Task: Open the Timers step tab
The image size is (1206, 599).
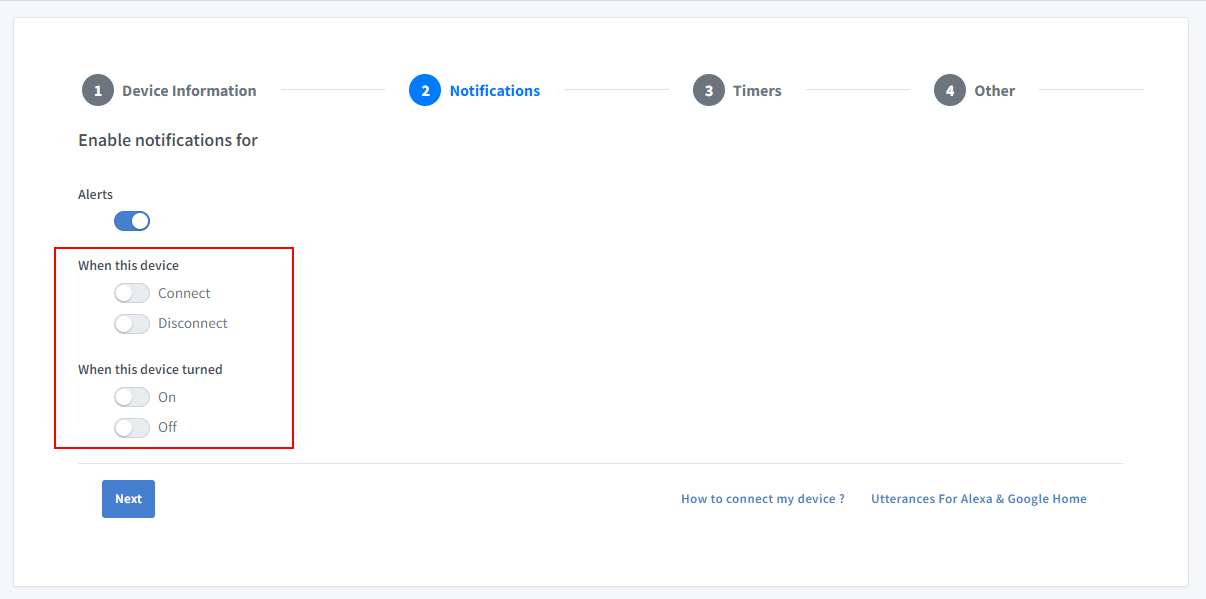Action: point(757,90)
